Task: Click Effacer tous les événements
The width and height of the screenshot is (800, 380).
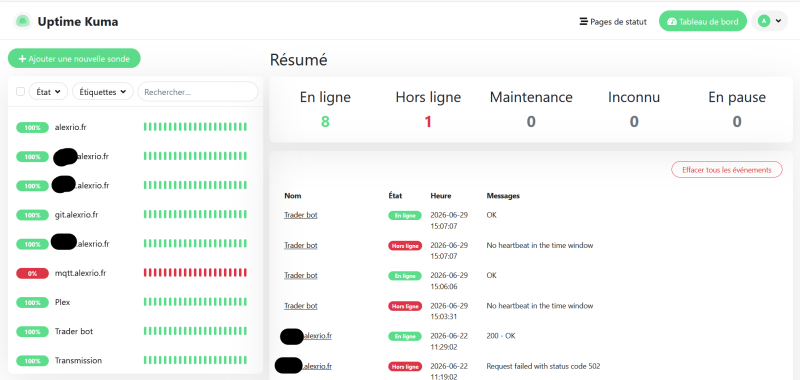Action: click(727, 170)
